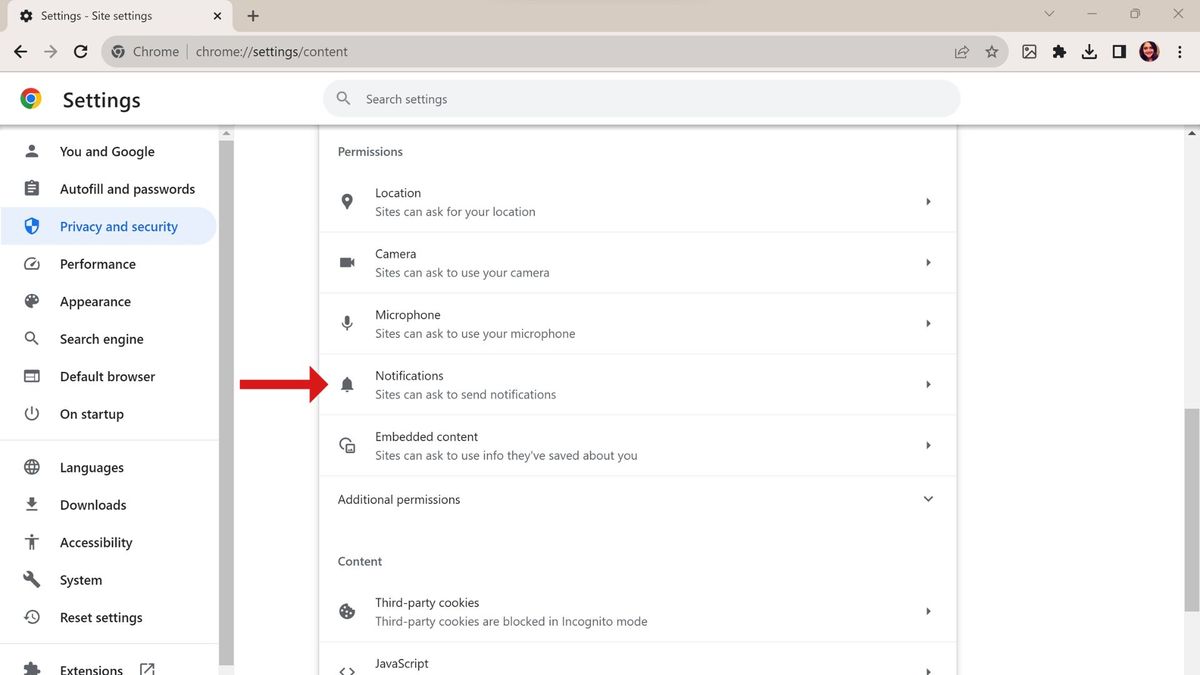Image resolution: width=1200 pixels, height=675 pixels.
Task: Click inside the Search settings field
Action: pyautogui.click(x=640, y=98)
